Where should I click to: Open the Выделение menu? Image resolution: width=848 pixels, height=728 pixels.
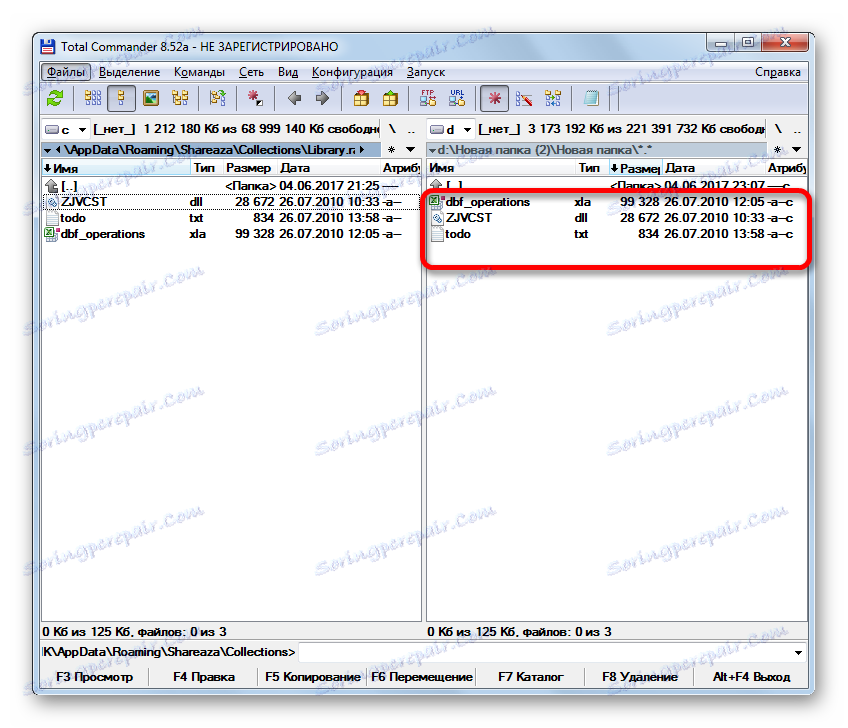[x=129, y=72]
